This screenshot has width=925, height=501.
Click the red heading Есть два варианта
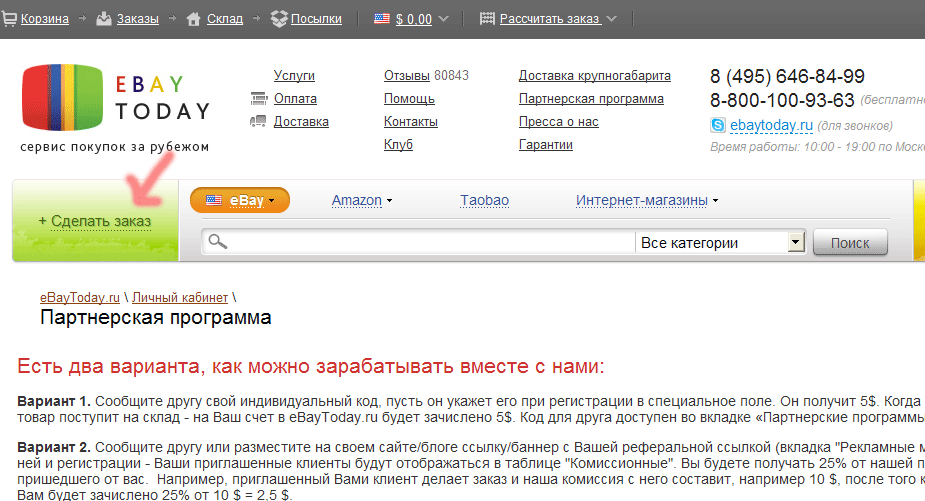pyautogui.click(x=311, y=366)
